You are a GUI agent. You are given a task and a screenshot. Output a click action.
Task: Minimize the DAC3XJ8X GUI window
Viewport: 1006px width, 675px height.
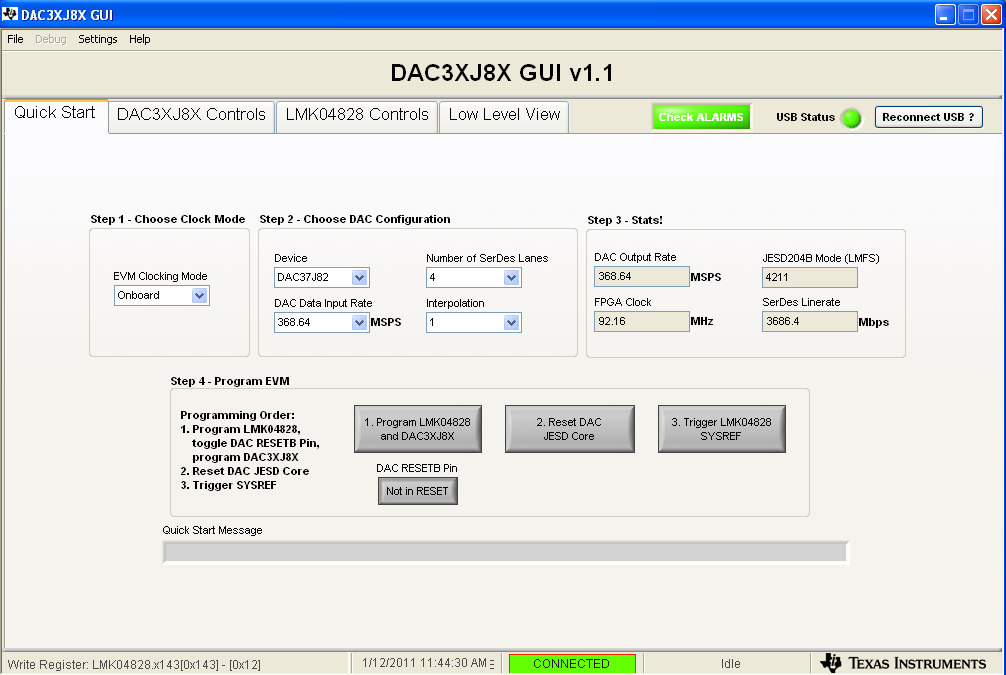(x=944, y=15)
